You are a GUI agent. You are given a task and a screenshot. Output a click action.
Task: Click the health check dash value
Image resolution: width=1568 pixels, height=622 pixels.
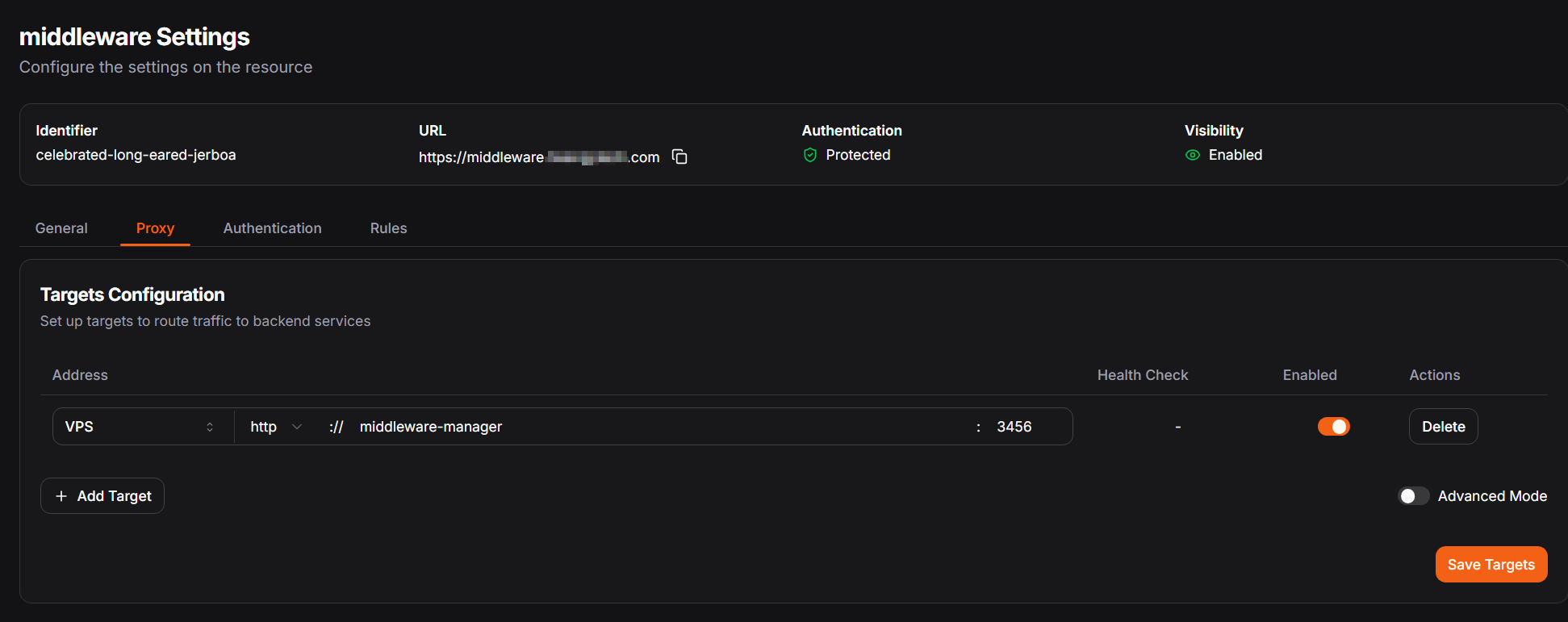point(1178,427)
